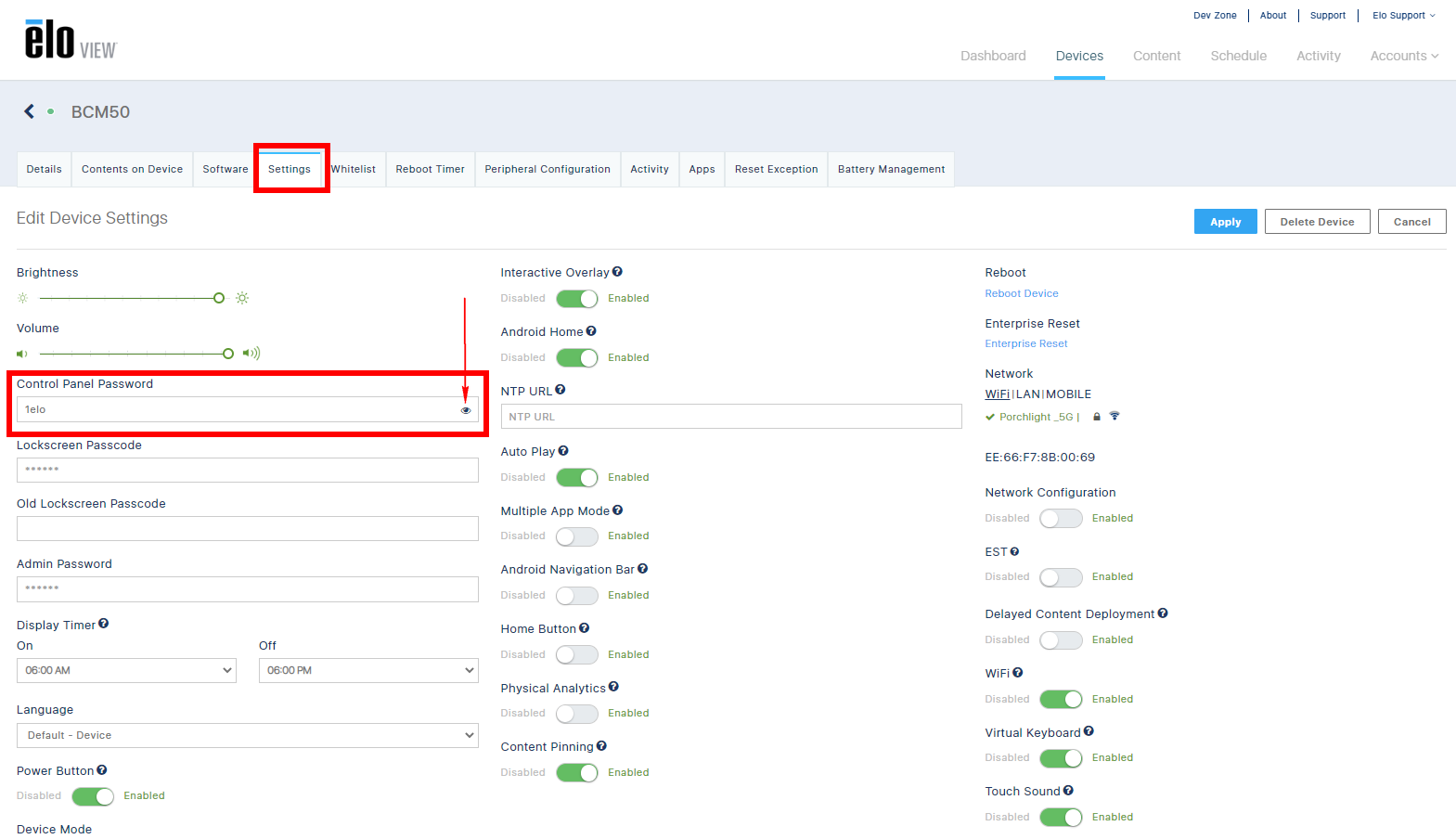Open the Battery Management tab
The image size is (1456, 839).
(891, 169)
